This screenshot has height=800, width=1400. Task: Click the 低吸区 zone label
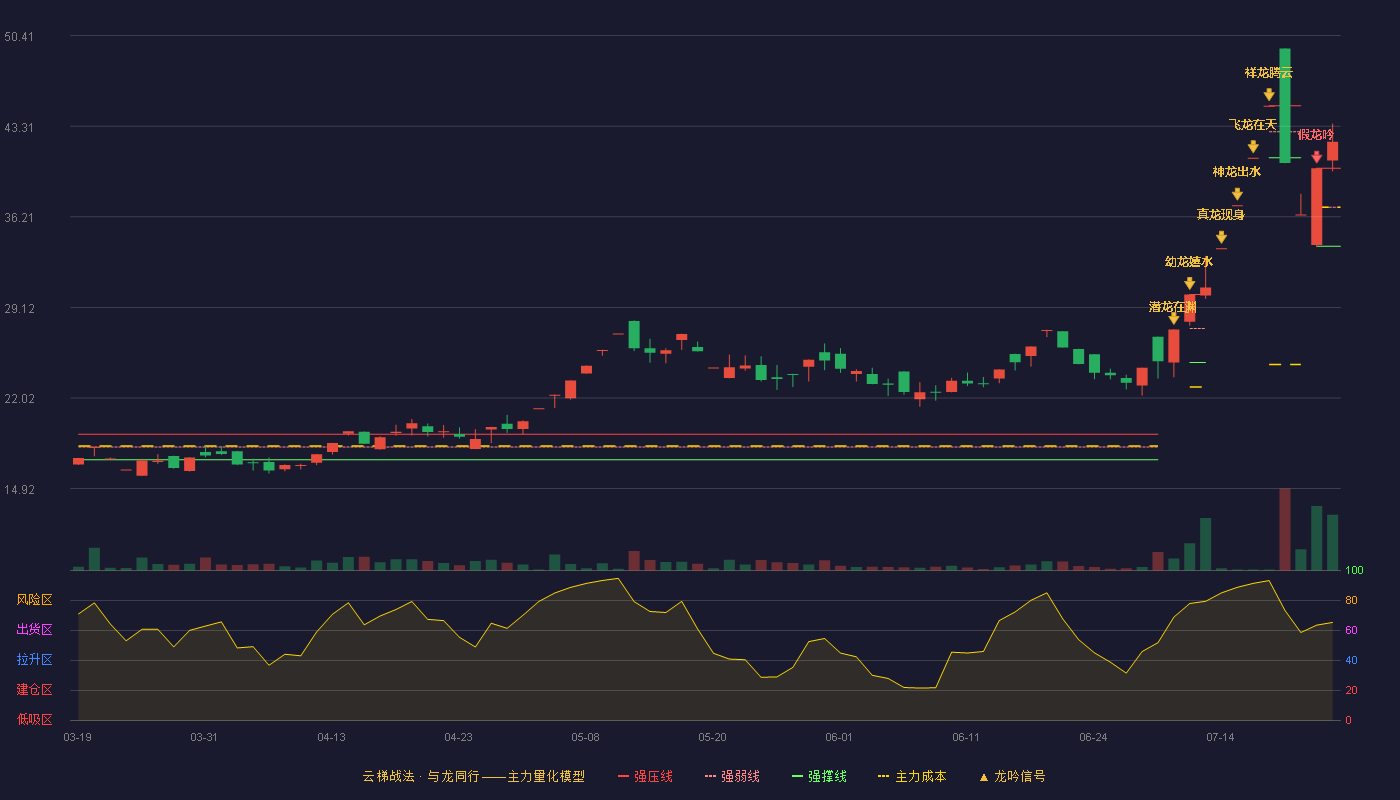[x=34, y=719]
